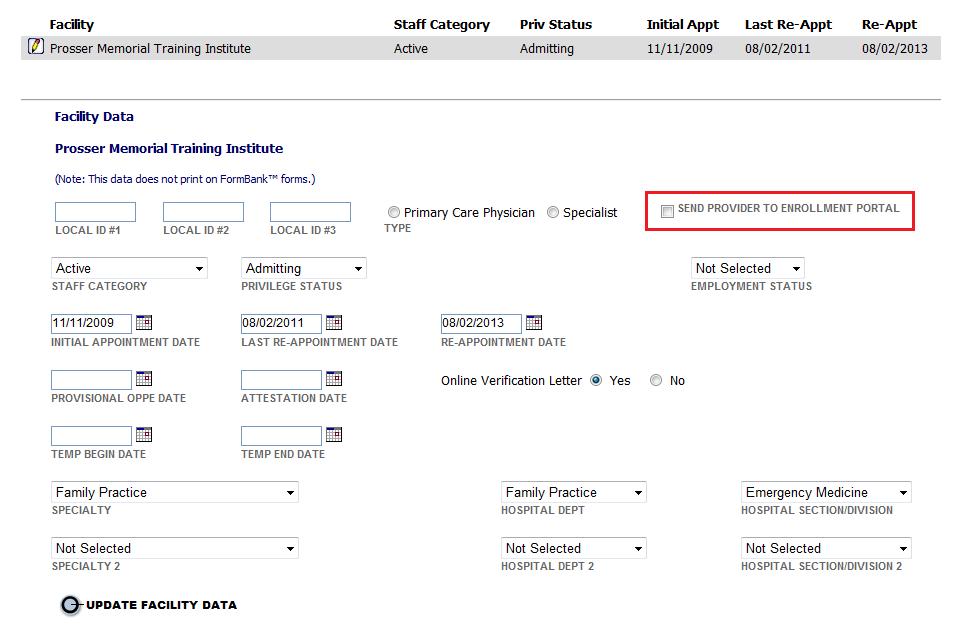Open calendar for Attestation Date
Image resolution: width=966 pixels, height=625 pixels.
[334, 378]
